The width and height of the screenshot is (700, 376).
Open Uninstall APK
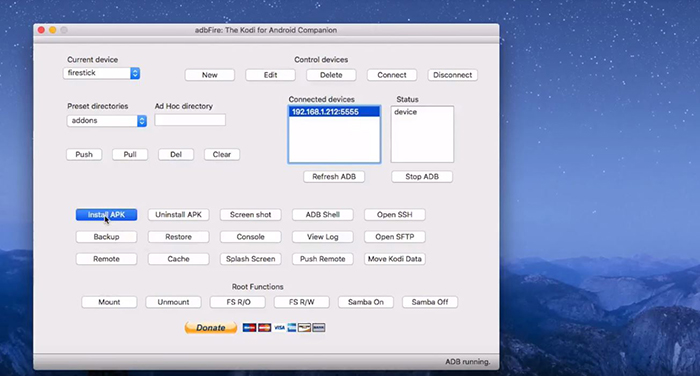pyautogui.click(x=179, y=215)
